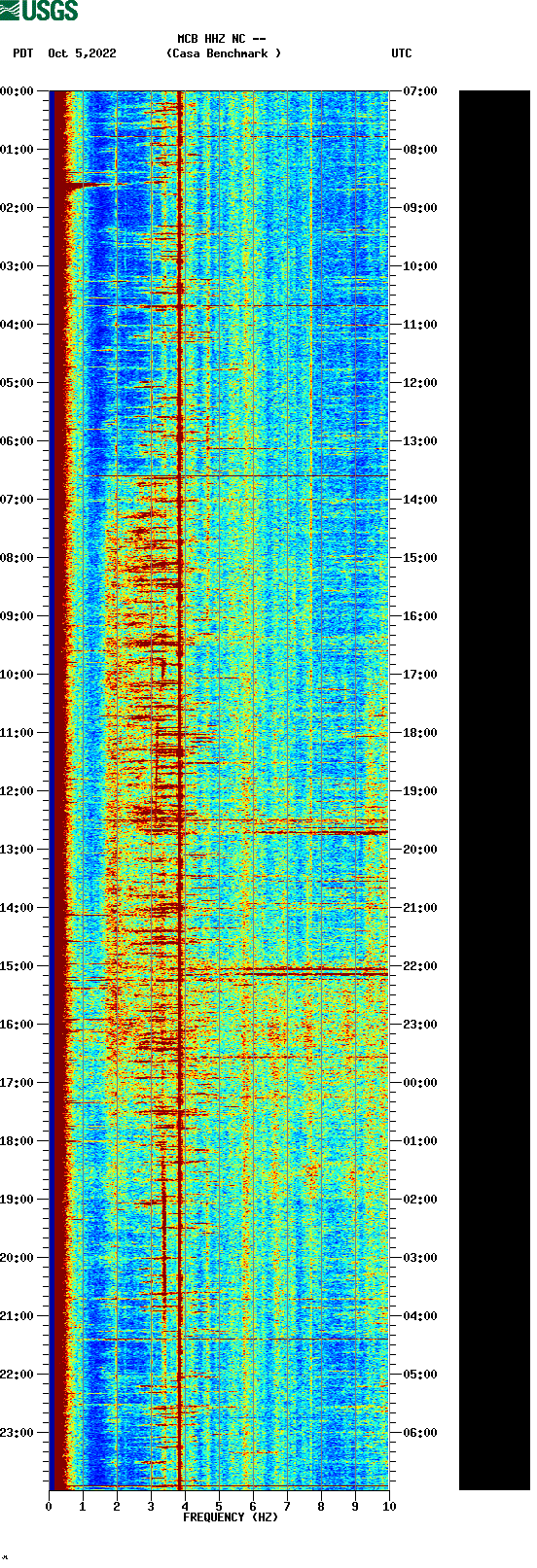The image size is (537, 1568).
Task: Select the station title 'MCB HHZ NC --'
Action: 222,39
